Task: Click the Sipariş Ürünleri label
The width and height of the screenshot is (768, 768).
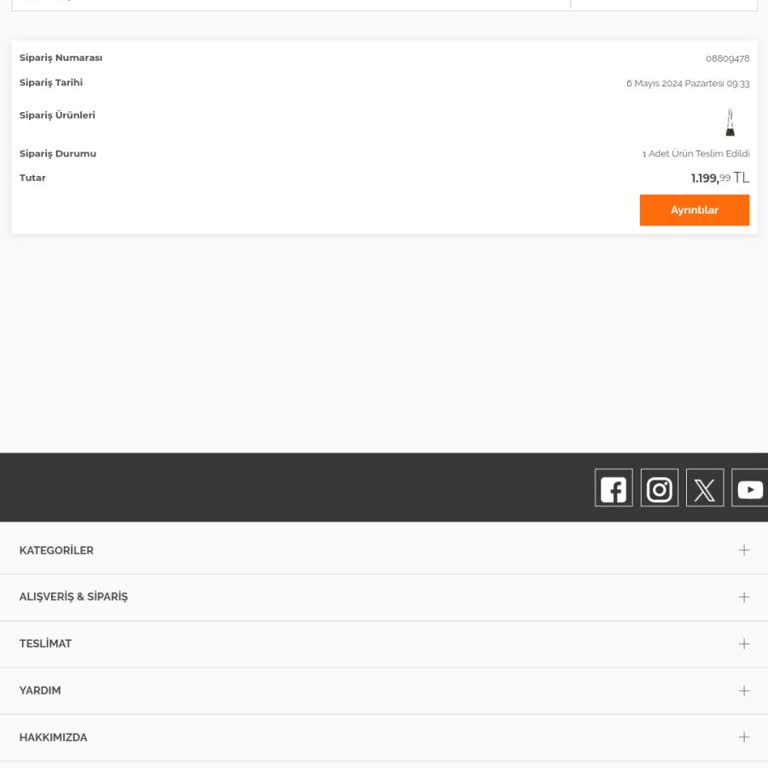Action: (57, 115)
